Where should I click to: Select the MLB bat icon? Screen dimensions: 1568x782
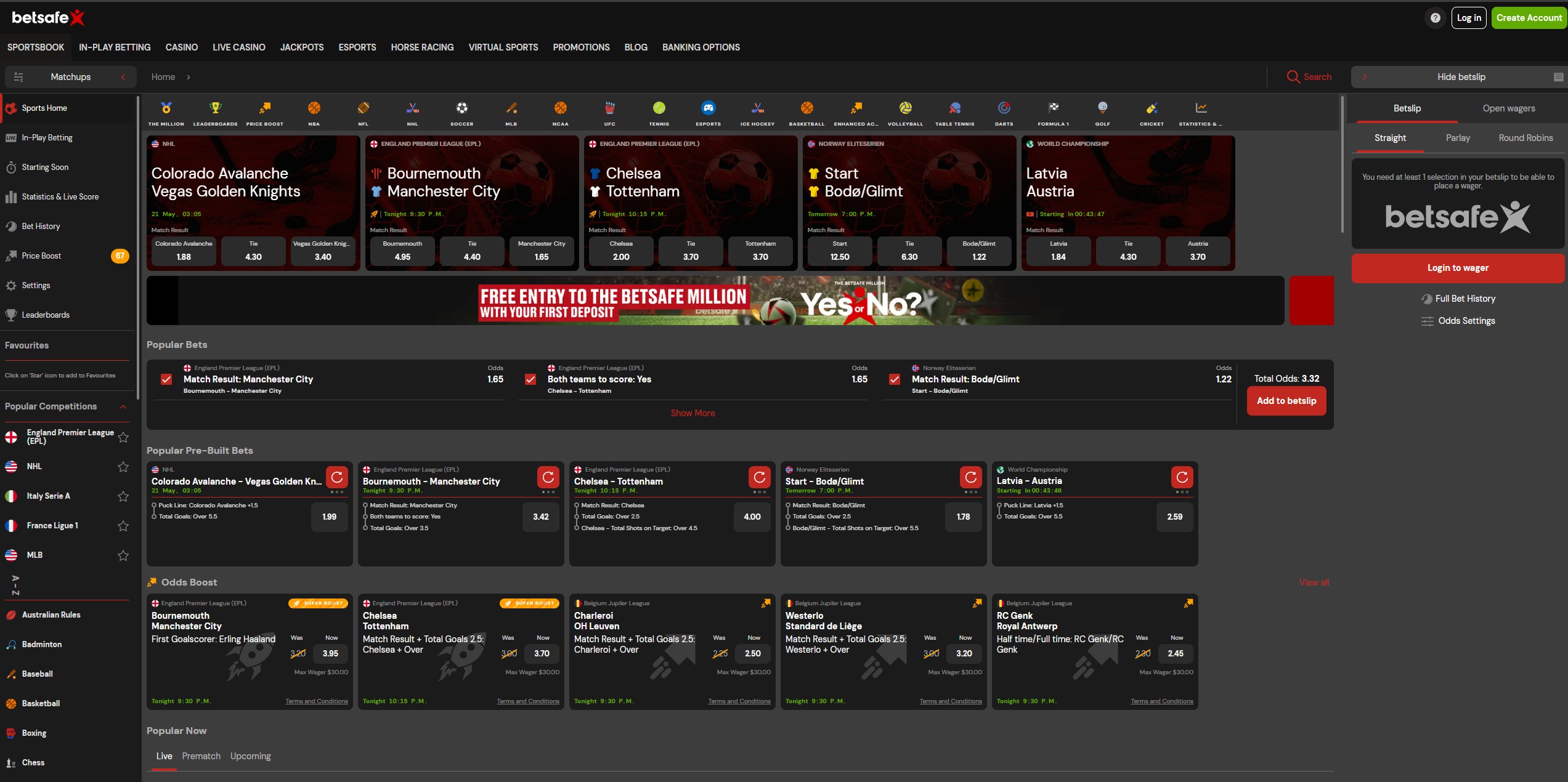click(x=511, y=108)
